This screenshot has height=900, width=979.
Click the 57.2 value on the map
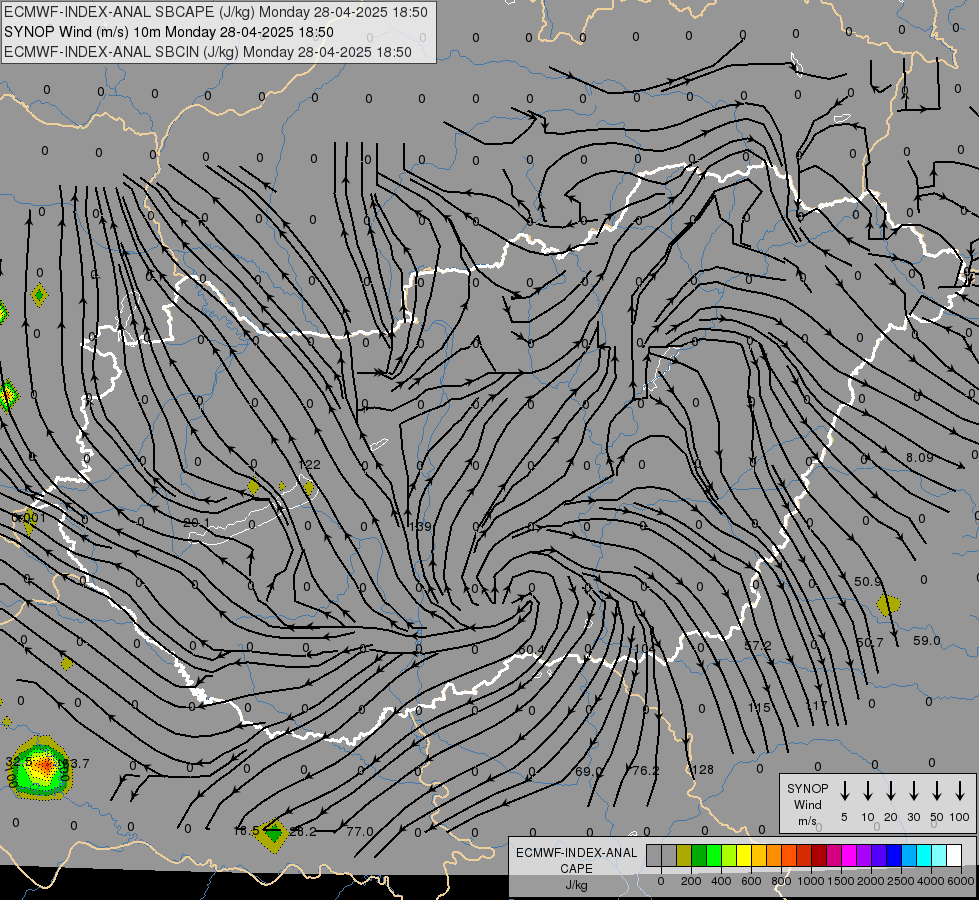pos(757,645)
